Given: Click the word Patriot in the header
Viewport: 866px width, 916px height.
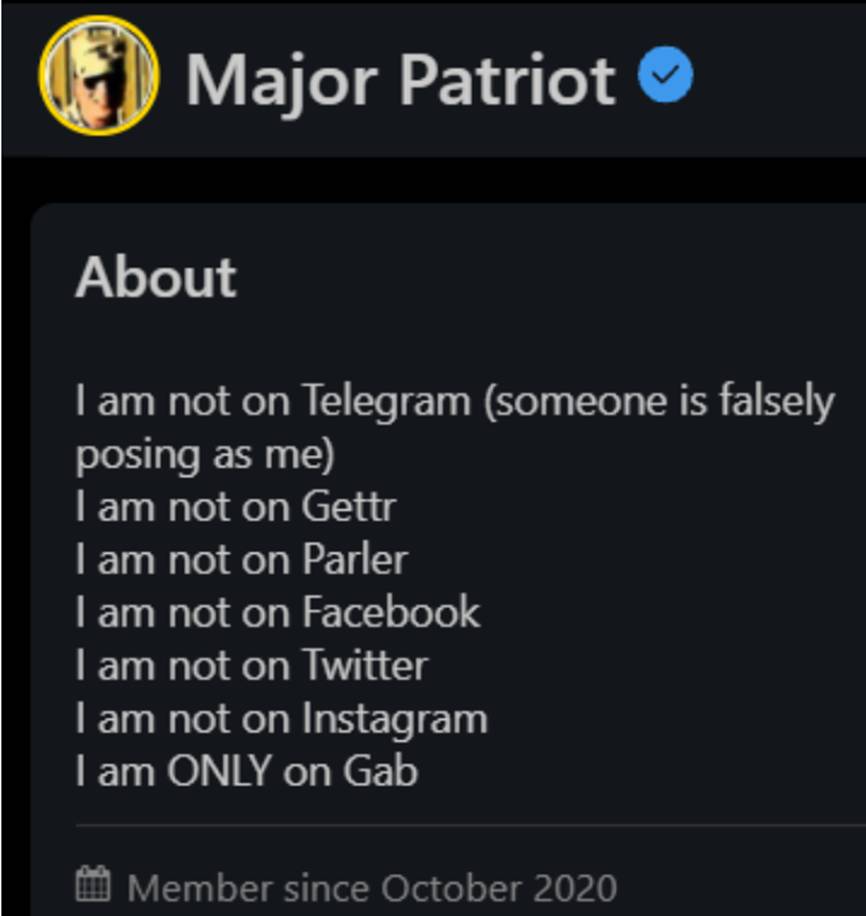Looking at the screenshot, I should [x=507, y=78].
